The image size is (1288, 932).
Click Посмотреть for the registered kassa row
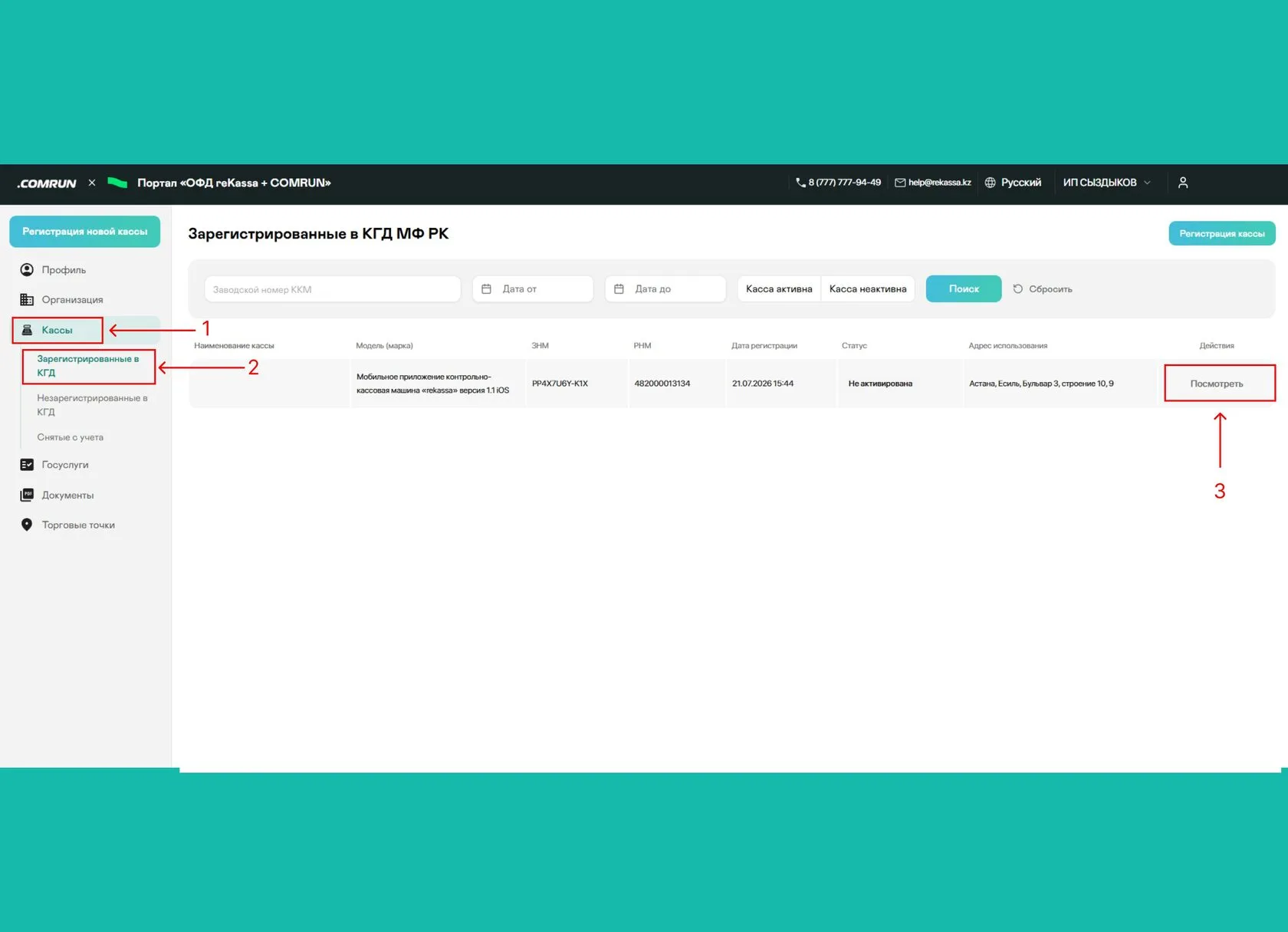[x=1217, y=384]
